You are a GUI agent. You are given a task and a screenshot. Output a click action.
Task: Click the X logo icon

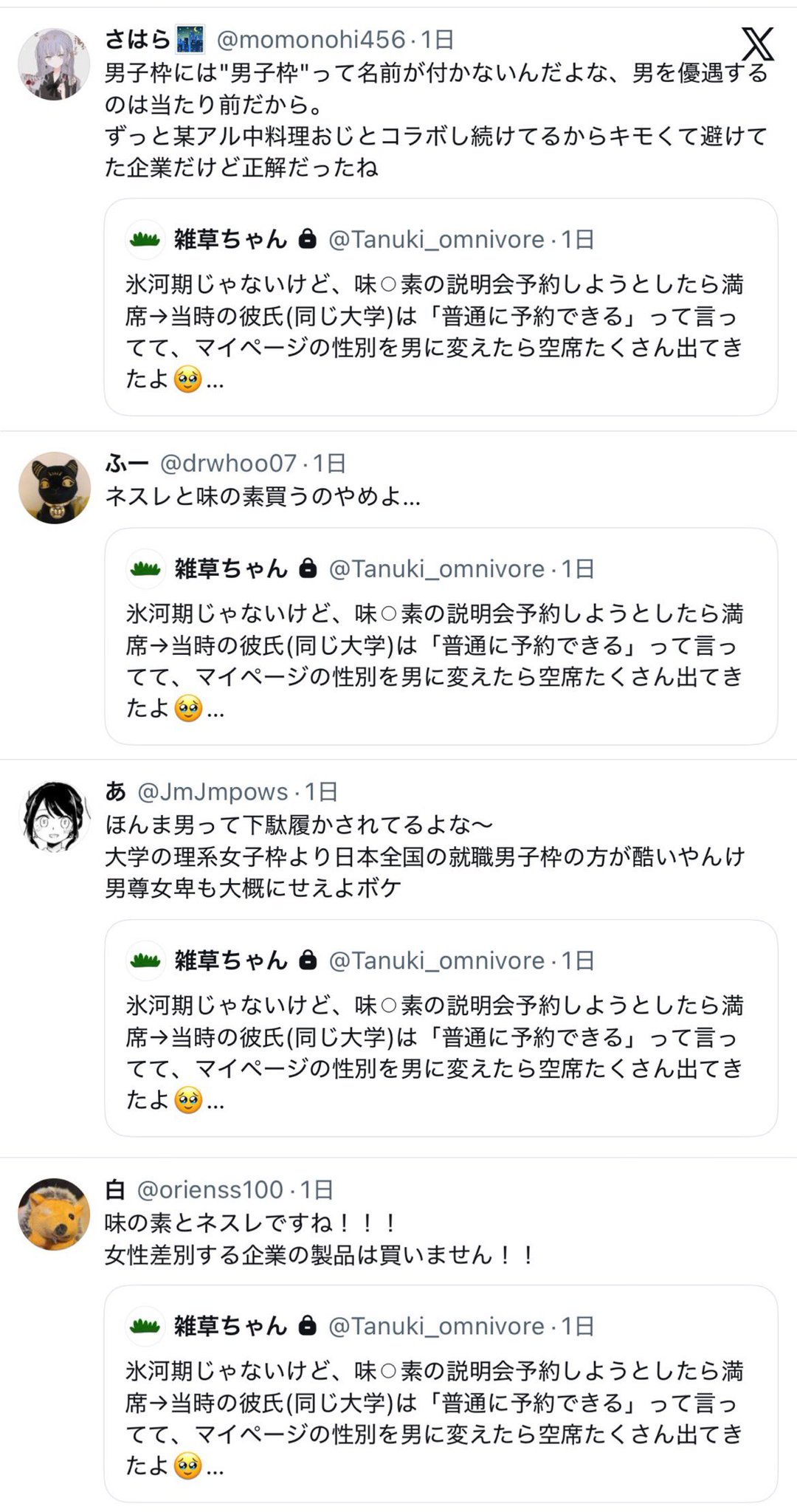point(757,44)
